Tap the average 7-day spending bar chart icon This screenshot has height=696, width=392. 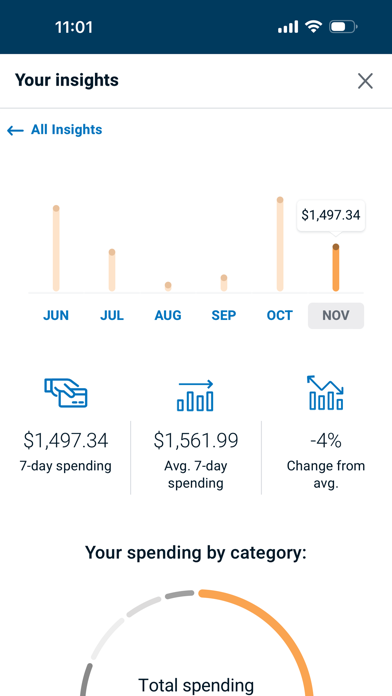(195, 395)
